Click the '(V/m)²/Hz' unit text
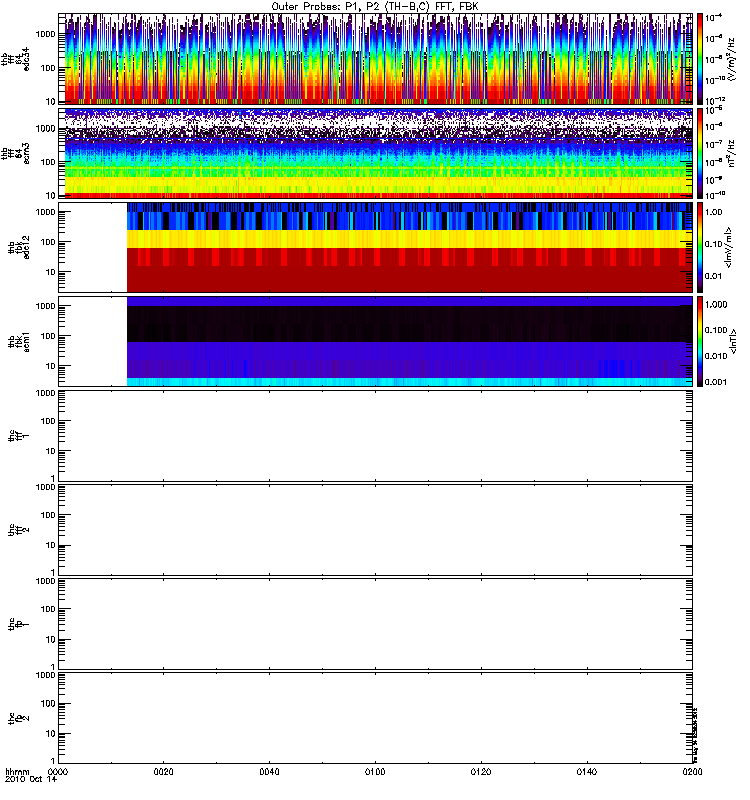This screenshot has width=750, height=800. coord(731,59)
